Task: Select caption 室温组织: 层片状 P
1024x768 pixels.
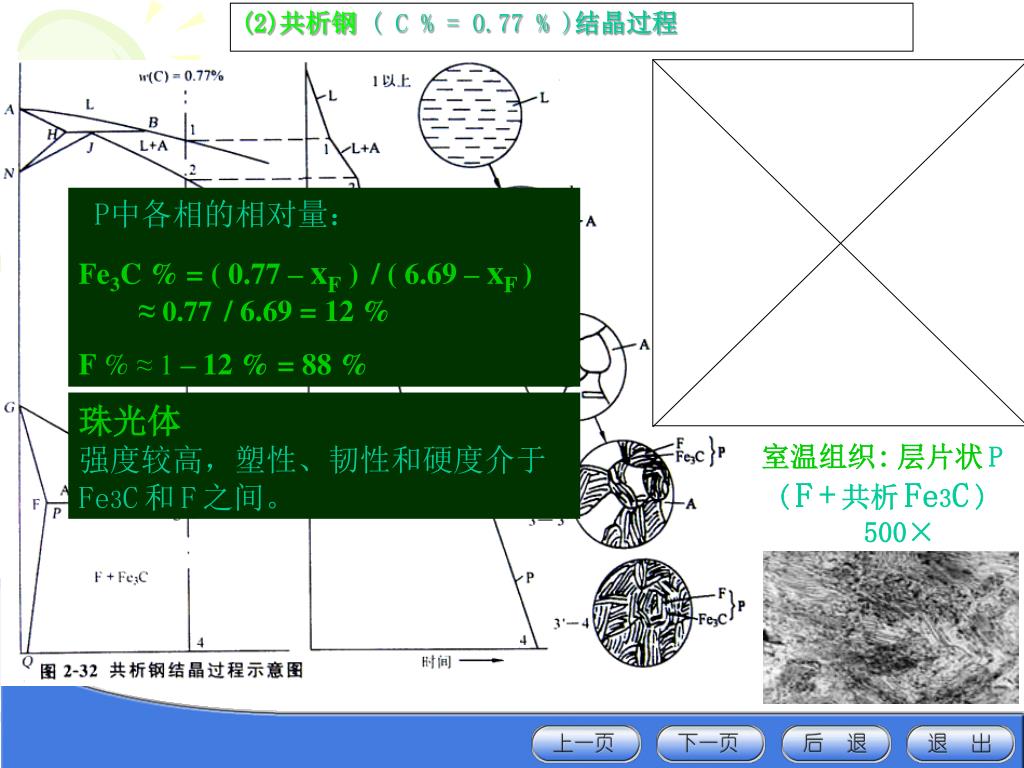Action: click(x=882, y=457)
